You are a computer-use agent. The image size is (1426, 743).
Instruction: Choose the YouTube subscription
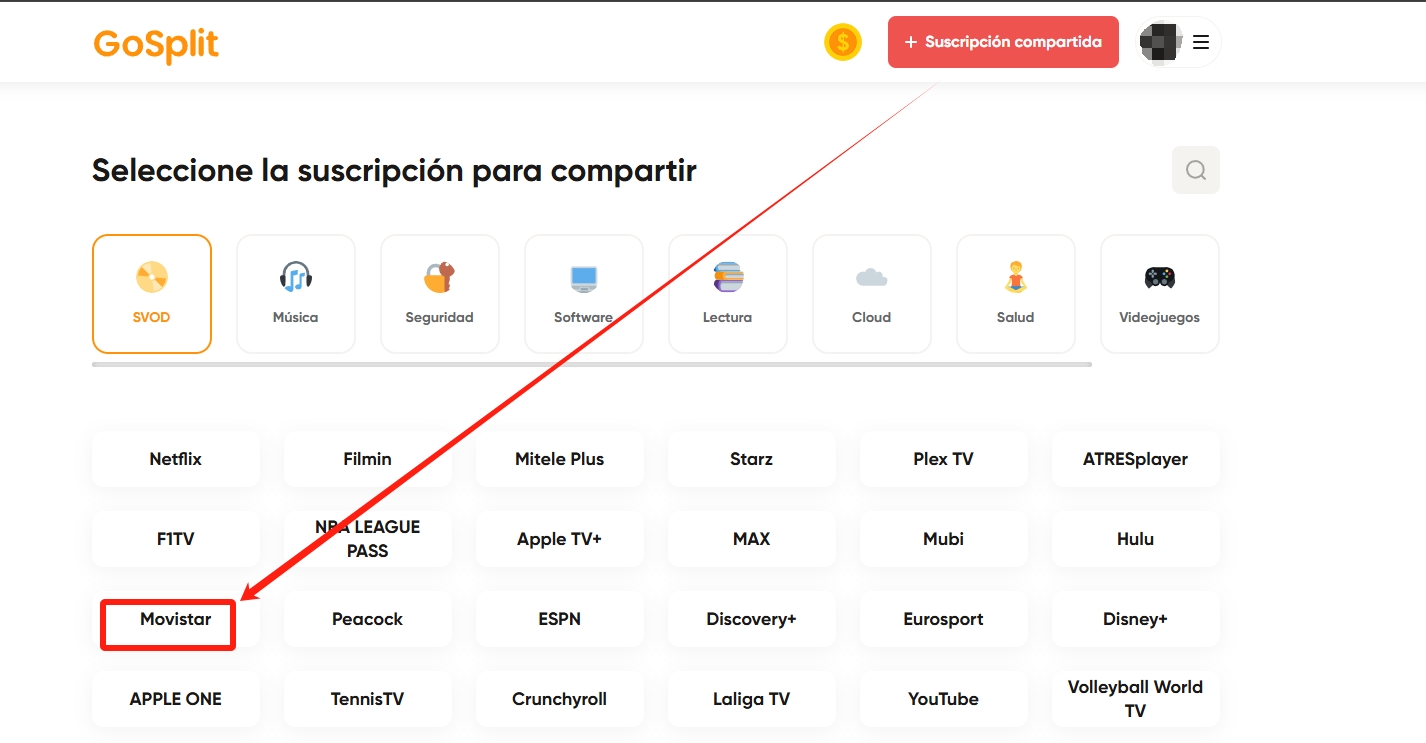[x=944, y=699]
